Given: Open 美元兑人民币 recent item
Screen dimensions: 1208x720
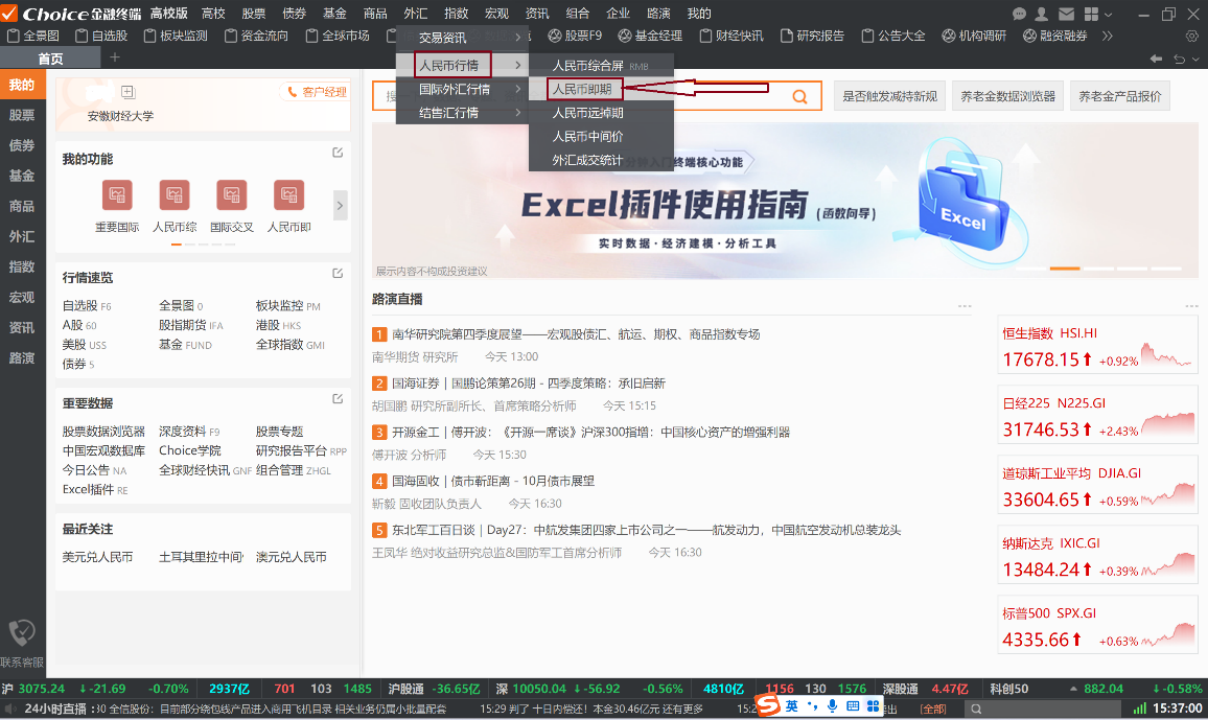Looking at the screenshot, I should 98,557.
